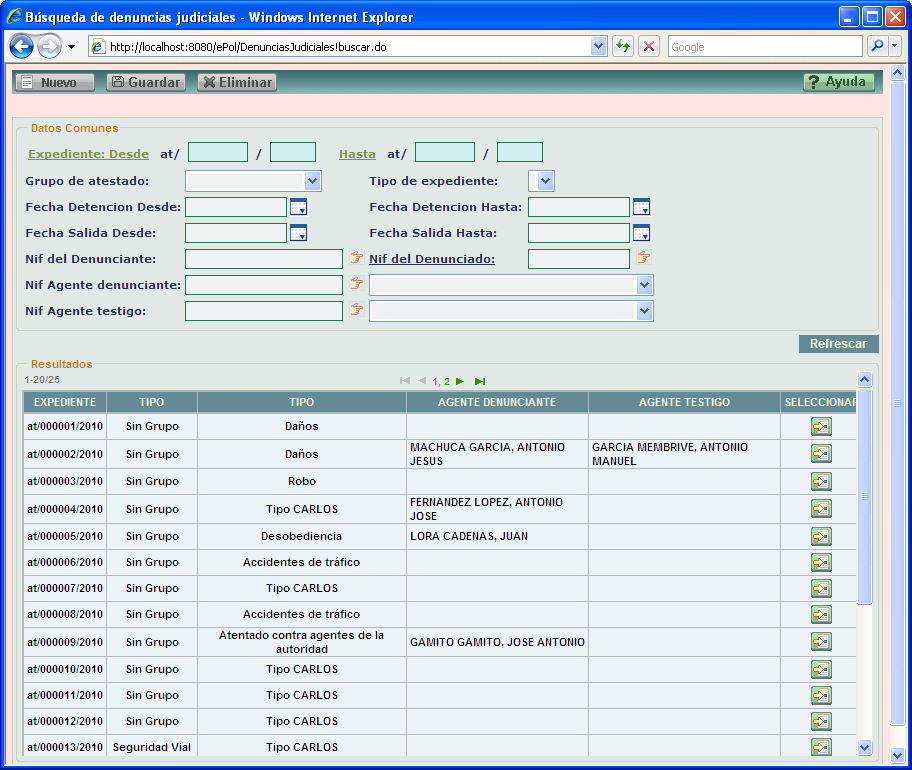The image size is (912, 770).
Task: Open the Ayuda help button
Action: (x=838, y=82)
